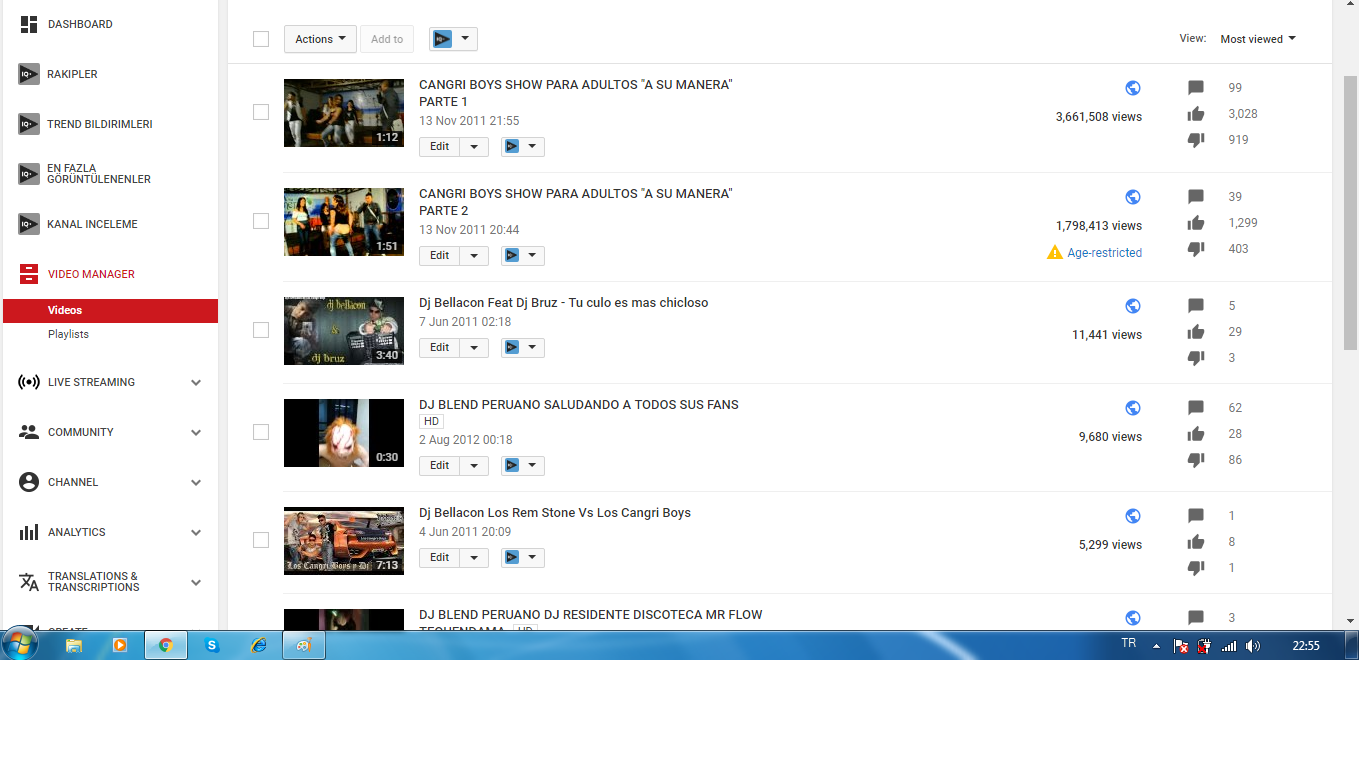
Task: Click thumbs-down icon for CANGRI BOYS PARTE 1
Action: click(1196, 140)
